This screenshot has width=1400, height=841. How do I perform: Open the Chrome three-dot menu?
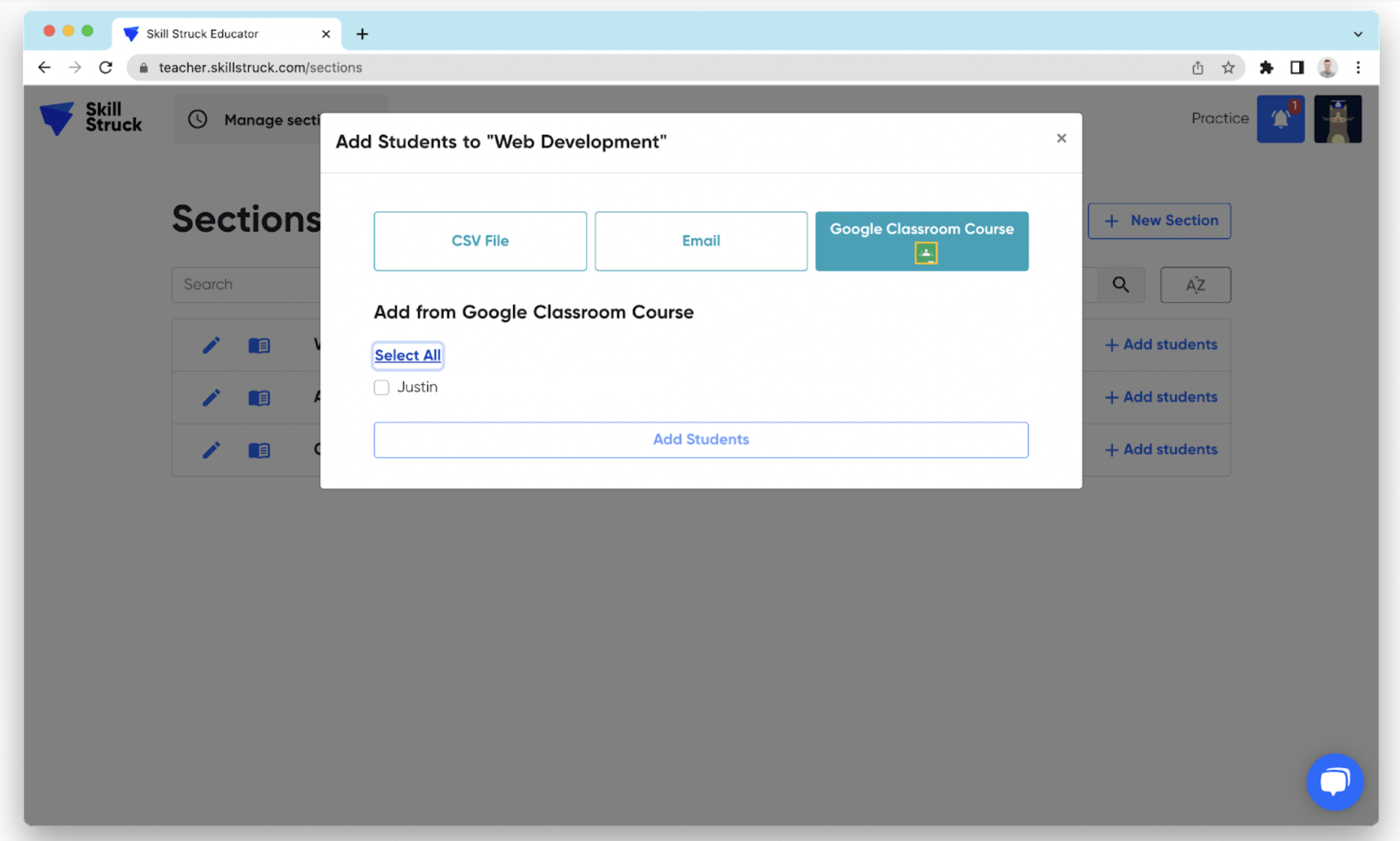click(x=1358, y=67)
